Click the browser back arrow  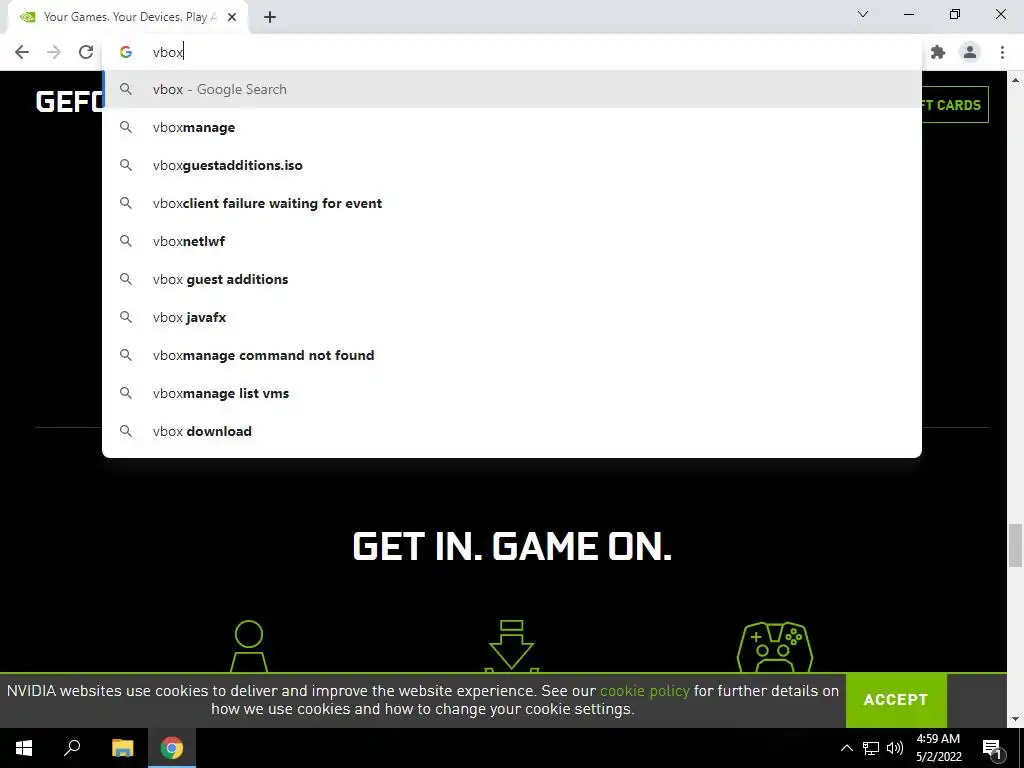[22, 52]
